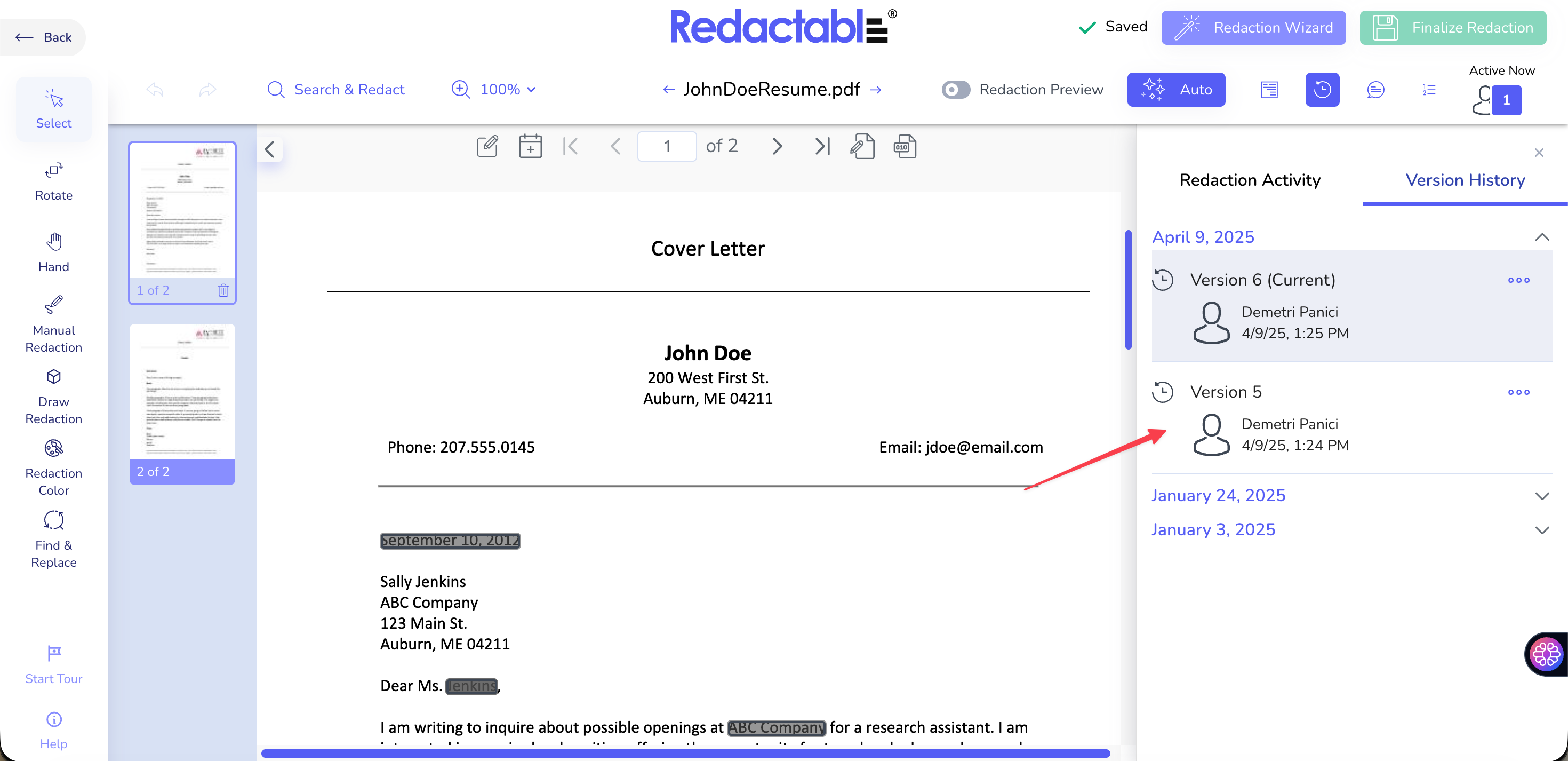This screenshot has height=761, width=1568.
Task: Open options menu for Version 6 (Current)
Action: point(1519,280)
